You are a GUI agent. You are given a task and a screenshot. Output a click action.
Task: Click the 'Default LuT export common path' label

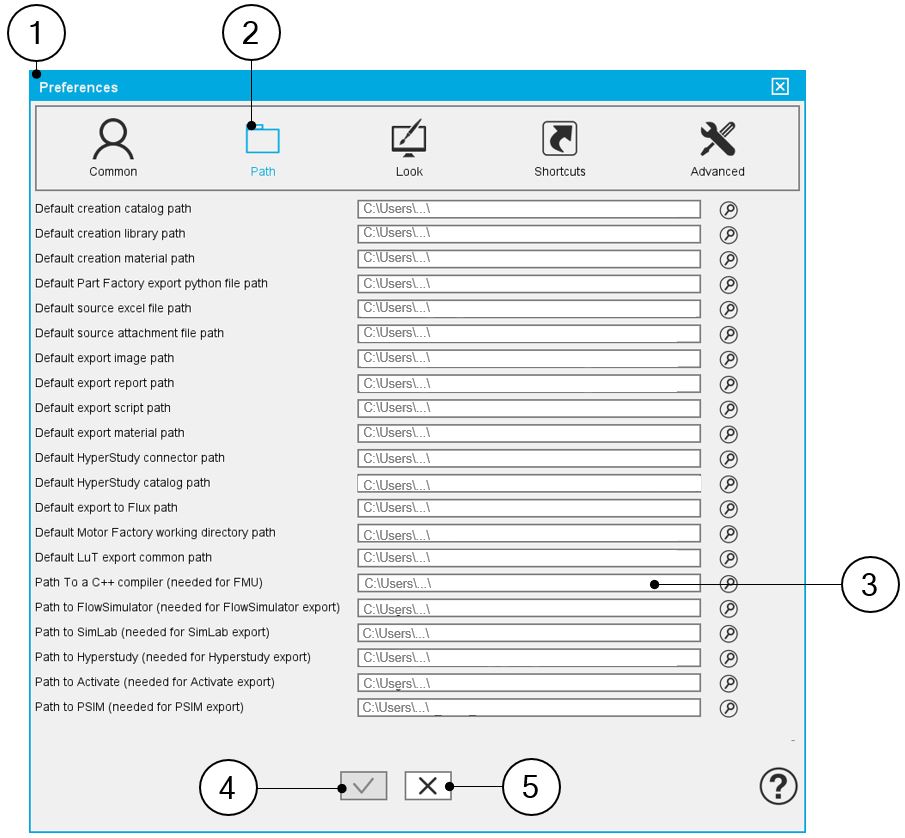pos(124,558)
